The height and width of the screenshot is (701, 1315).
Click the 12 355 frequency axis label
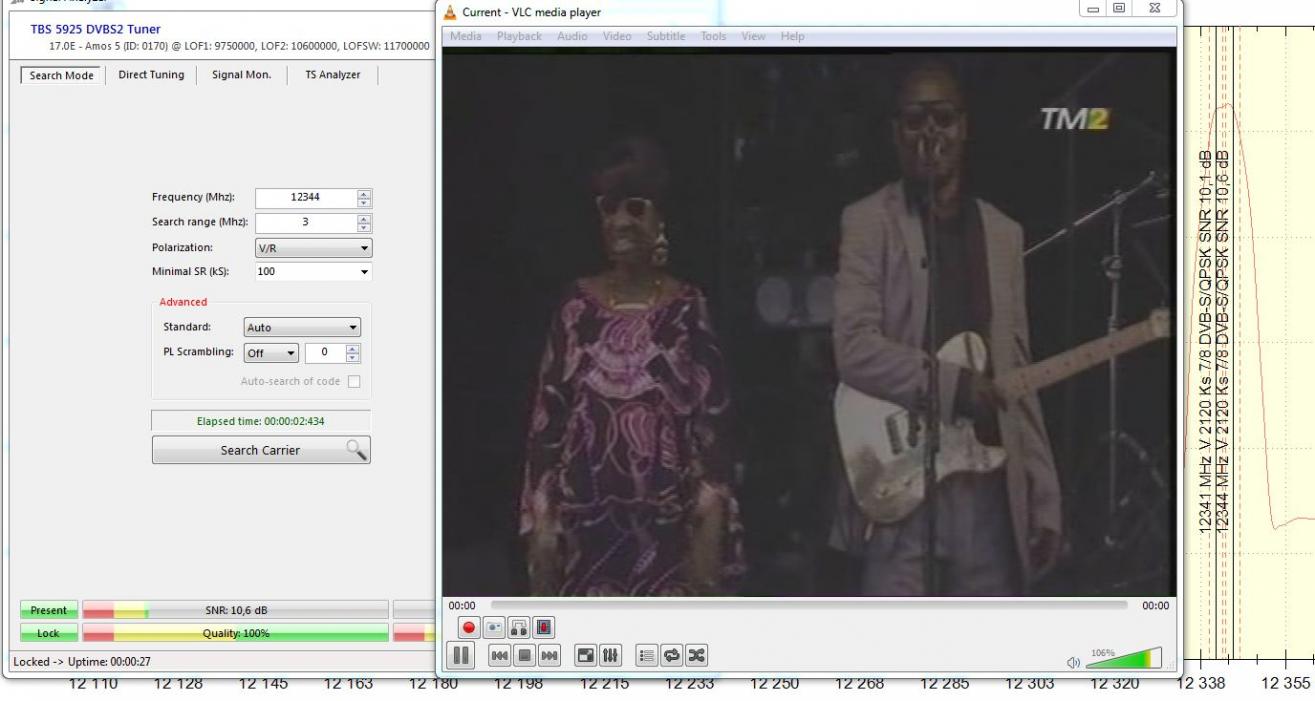click(1285, 684)
